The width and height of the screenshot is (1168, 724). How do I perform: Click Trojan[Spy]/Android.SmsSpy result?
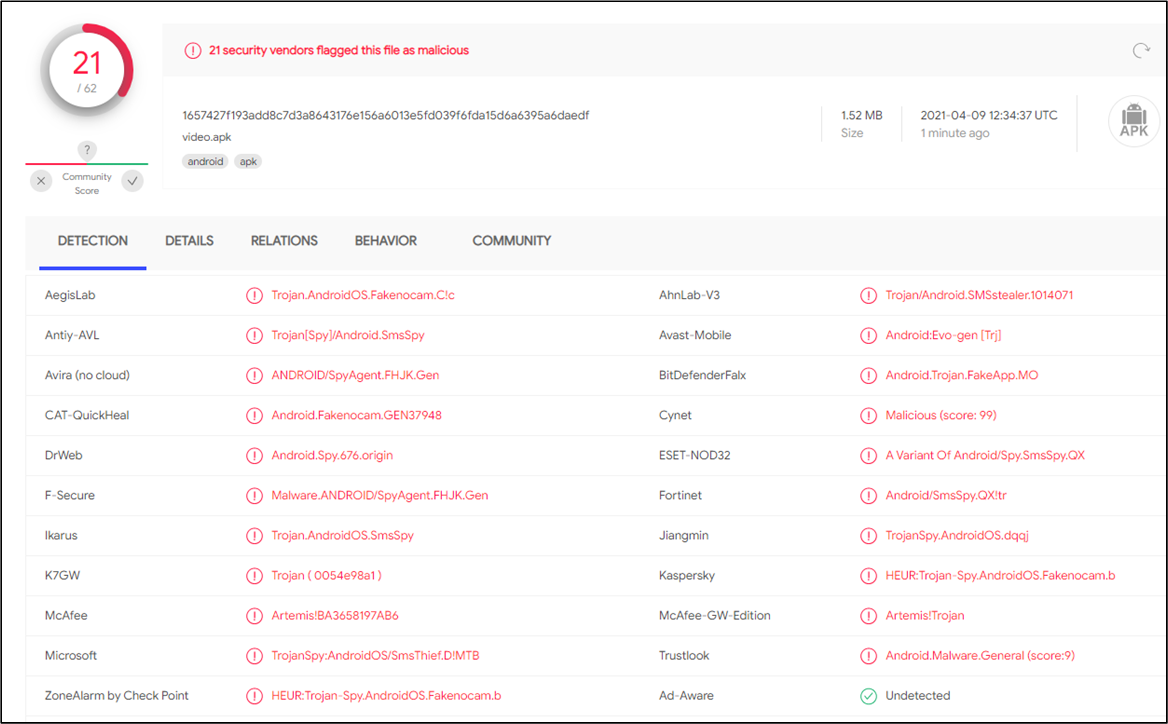click(348, 336)
